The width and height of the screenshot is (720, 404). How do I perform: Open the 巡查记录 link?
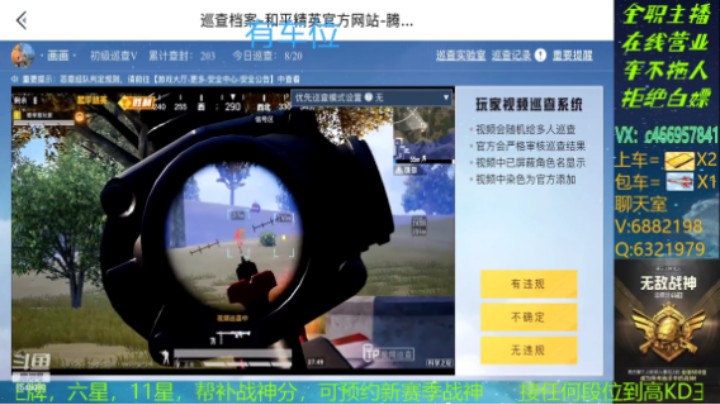click(511, 56)
